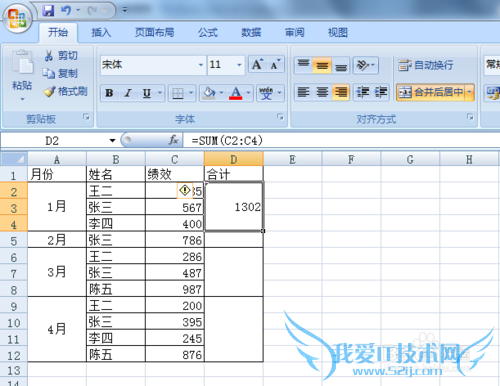Show the phonetic guide wén icon

266,93
